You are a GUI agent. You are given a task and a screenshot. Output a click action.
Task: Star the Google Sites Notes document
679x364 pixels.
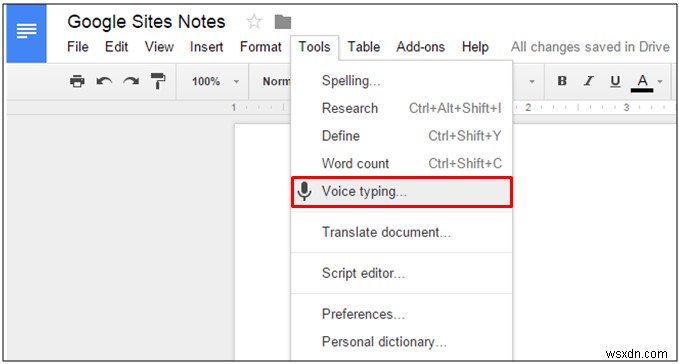click(254, 22)
